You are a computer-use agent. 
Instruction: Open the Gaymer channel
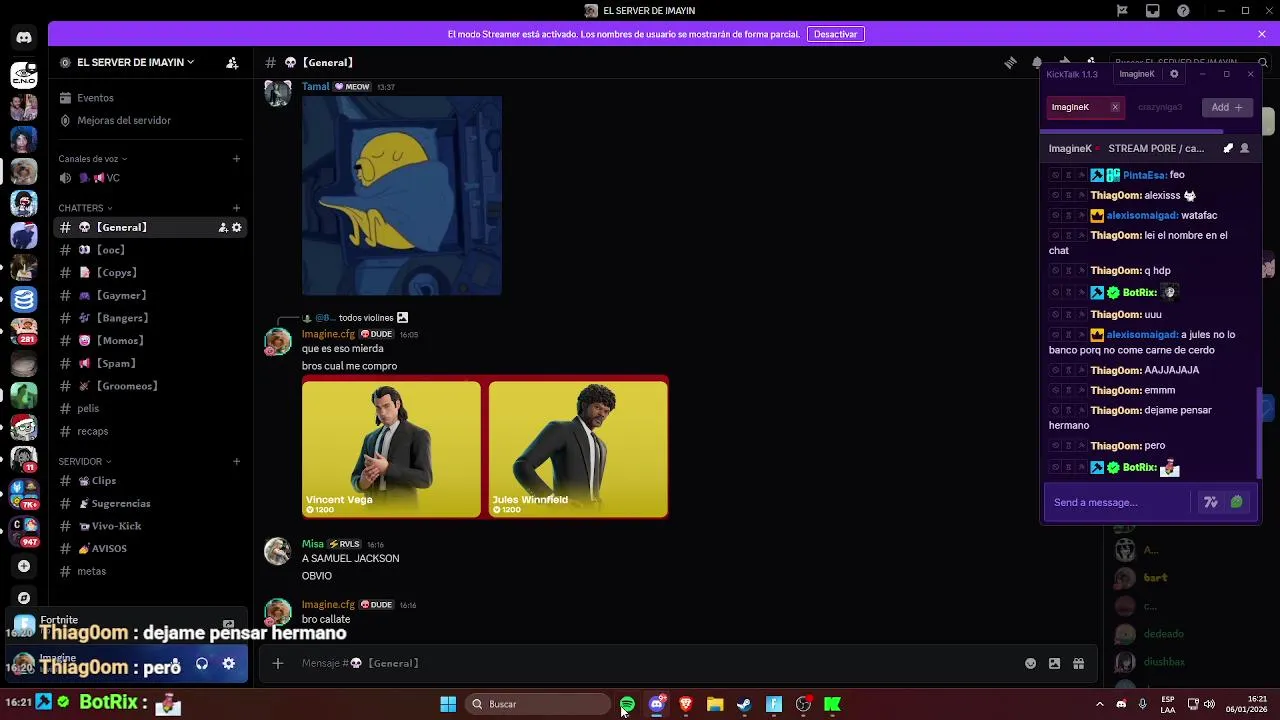(x=150, y=295)
